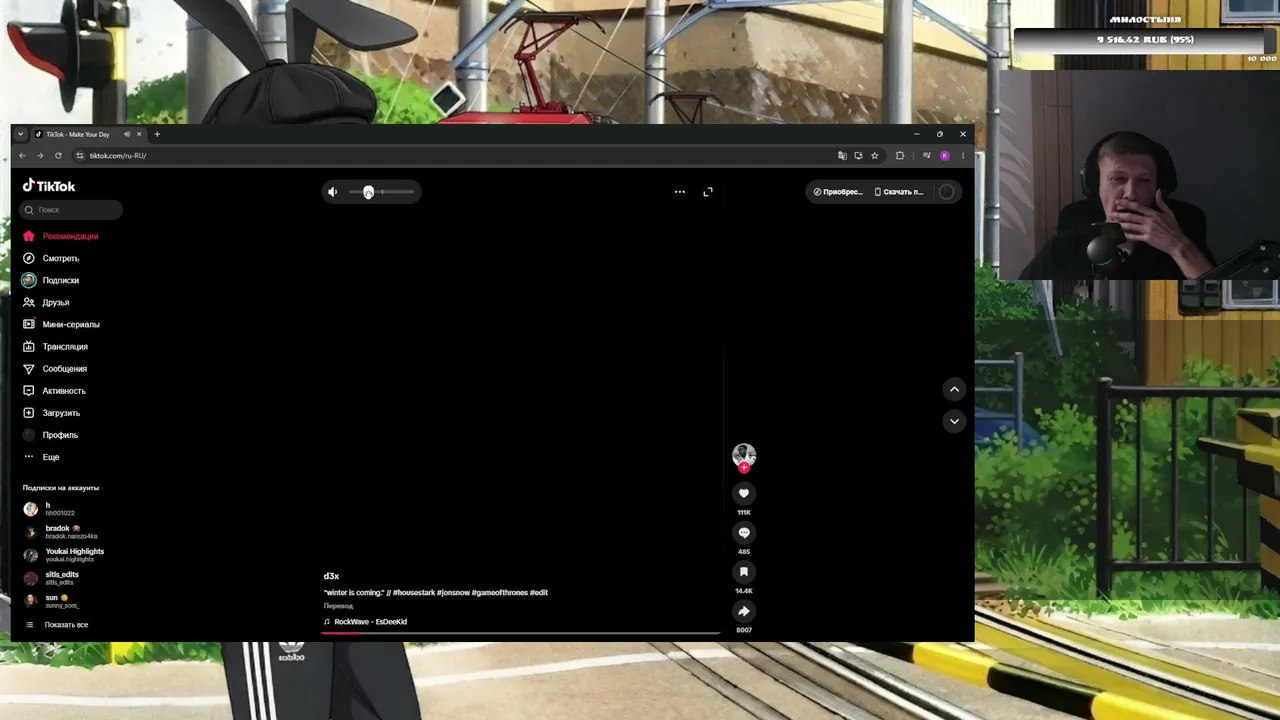This screenshot has width=1280, height=720.
Task: Open sitis_edits account
Action: pyautogui.click(x=51, y=578)
